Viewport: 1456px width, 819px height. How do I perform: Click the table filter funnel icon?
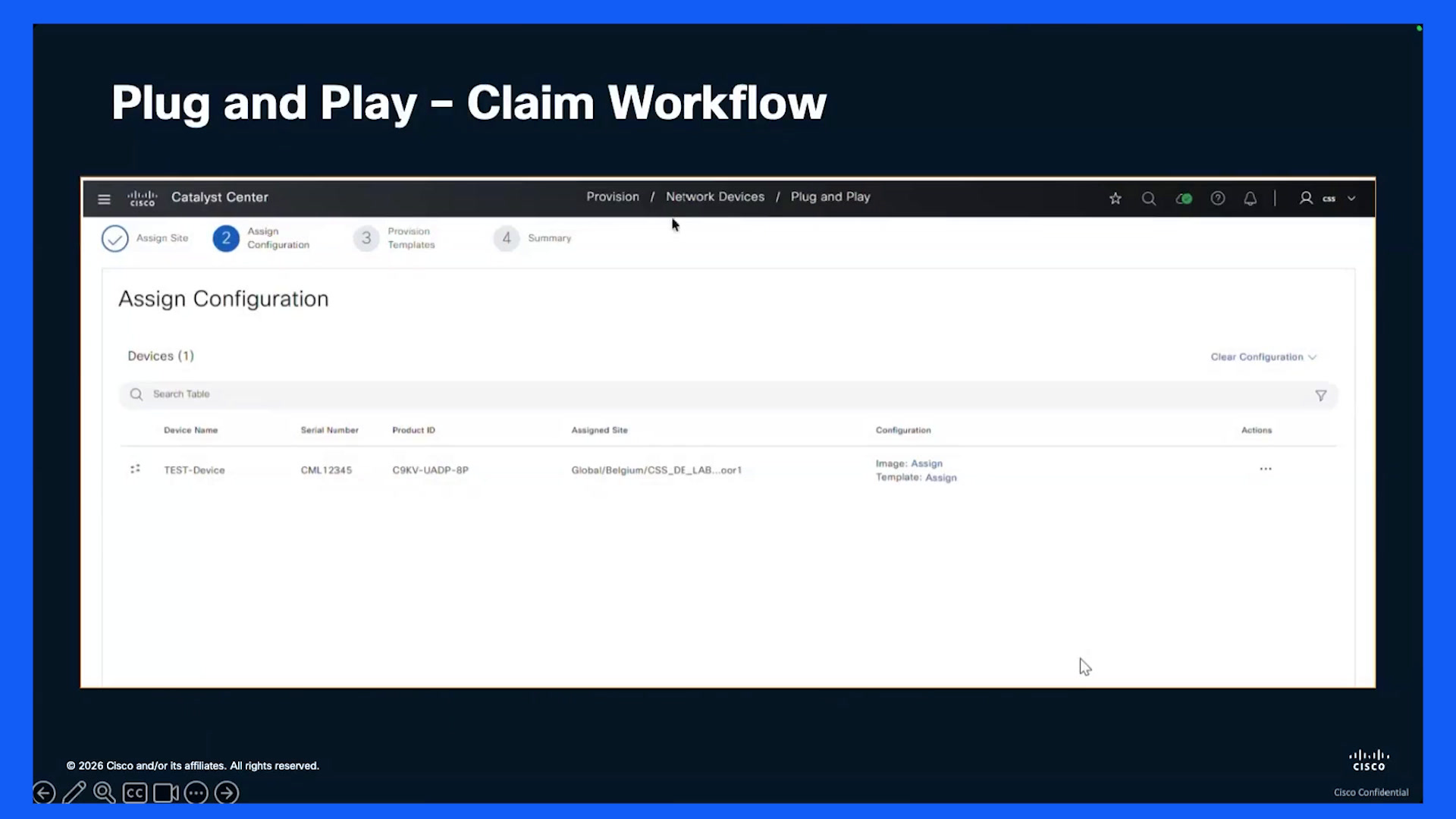pyautogui.click(x=1320, y=396)
